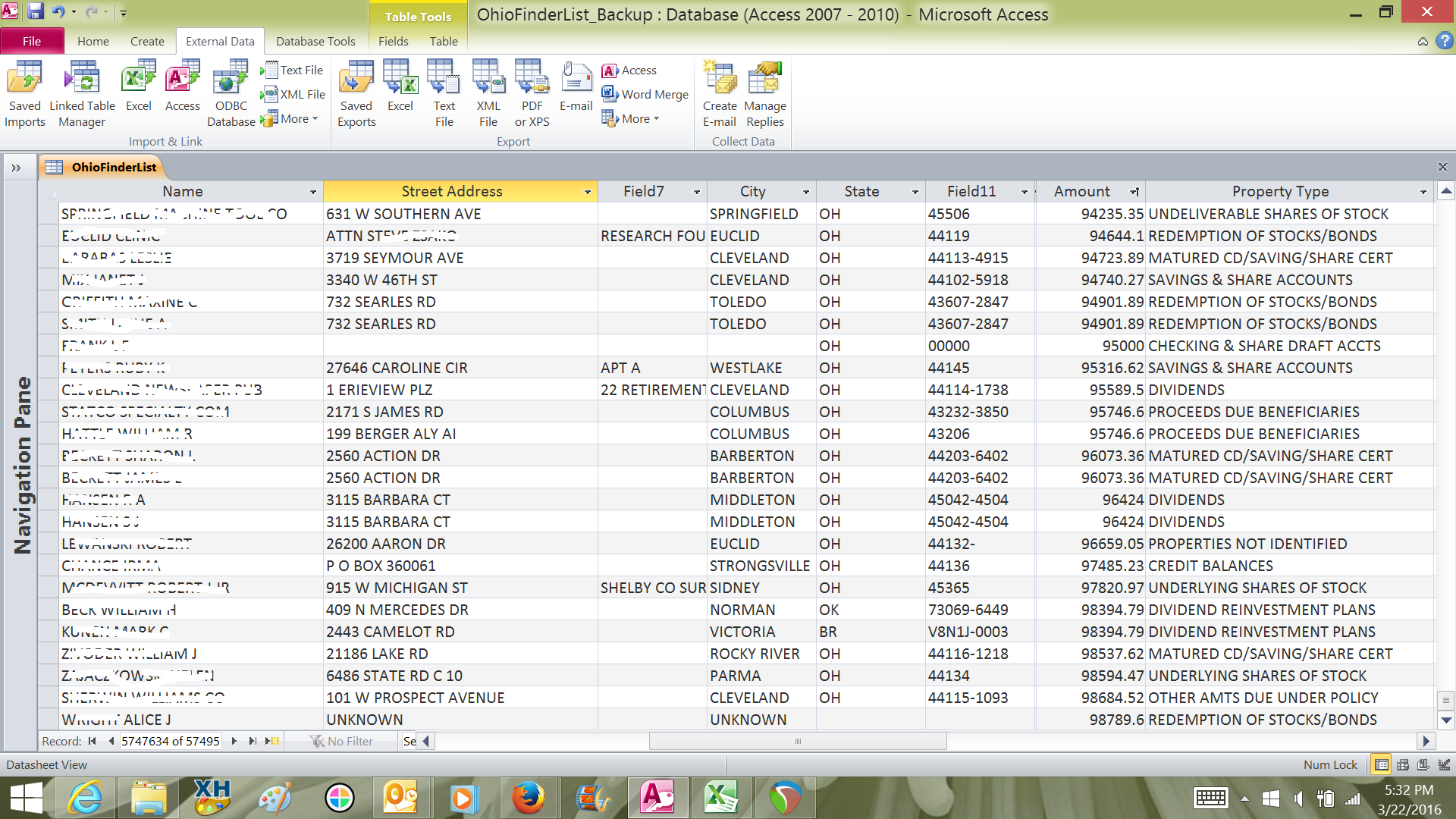Image resolution: width=1456 pixels, height=819 pixels.
Task: Open File Explorer from taskbar
Action: [149, 798]
